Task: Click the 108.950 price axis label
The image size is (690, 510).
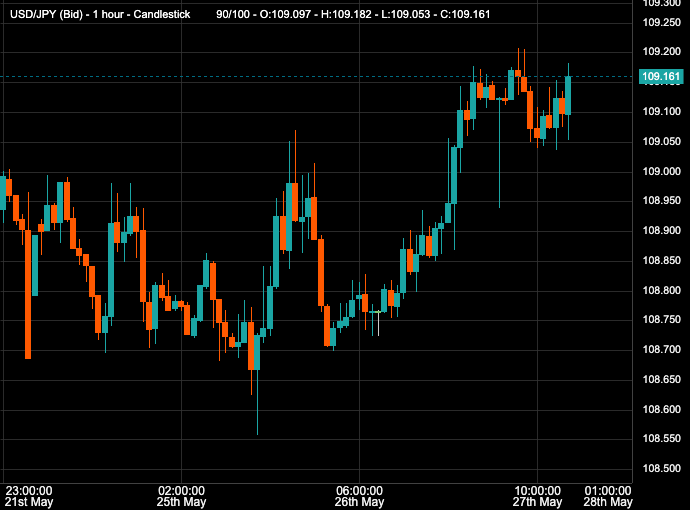Action: coord(661,201)
